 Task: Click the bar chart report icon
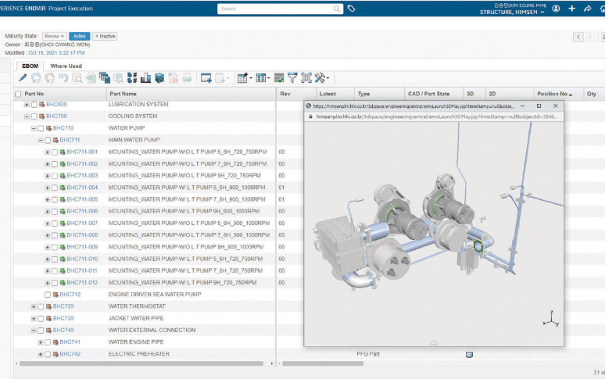pyautogui.click(x=146, y=78)
